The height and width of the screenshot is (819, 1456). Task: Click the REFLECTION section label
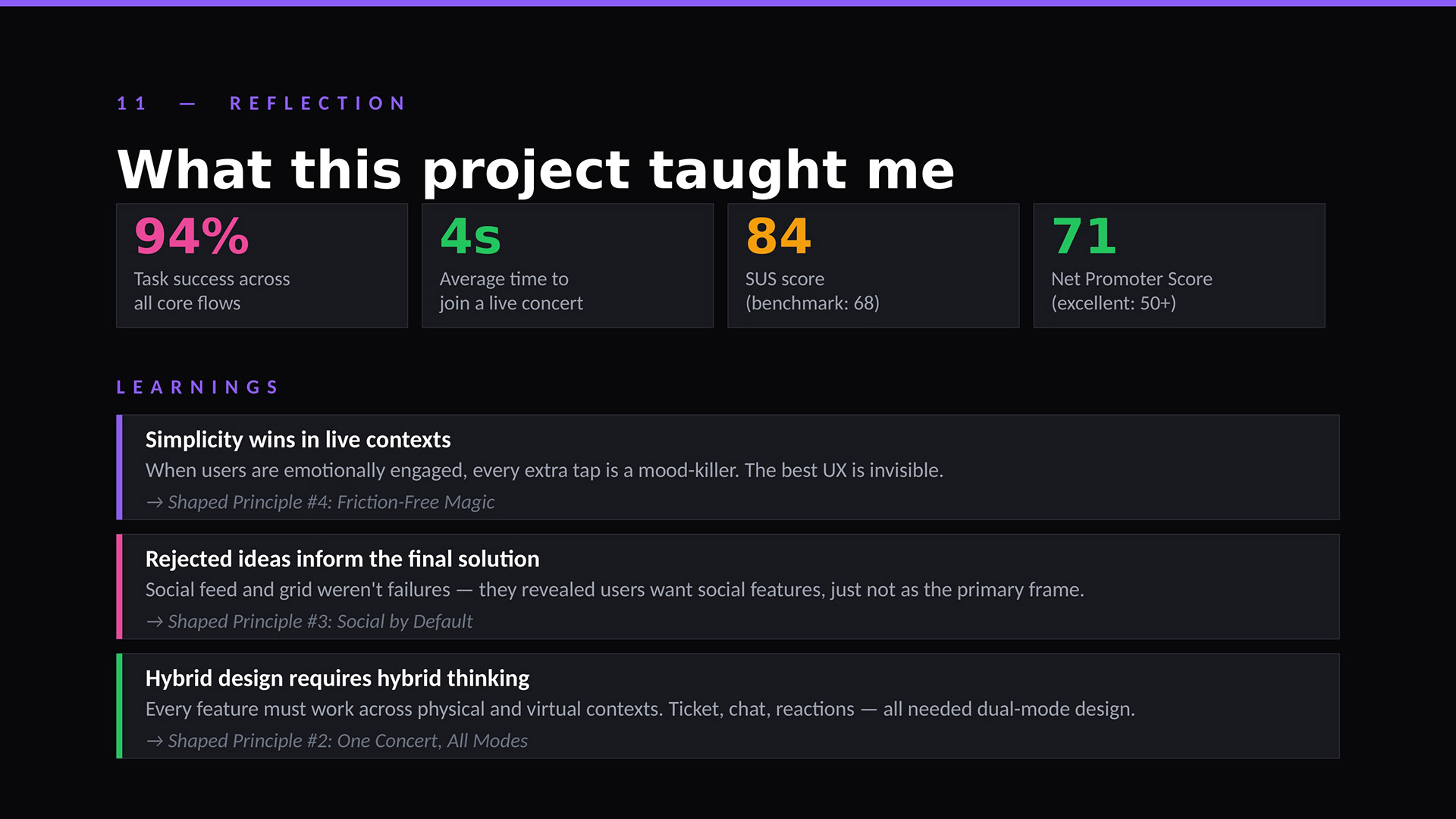[318, 103]
